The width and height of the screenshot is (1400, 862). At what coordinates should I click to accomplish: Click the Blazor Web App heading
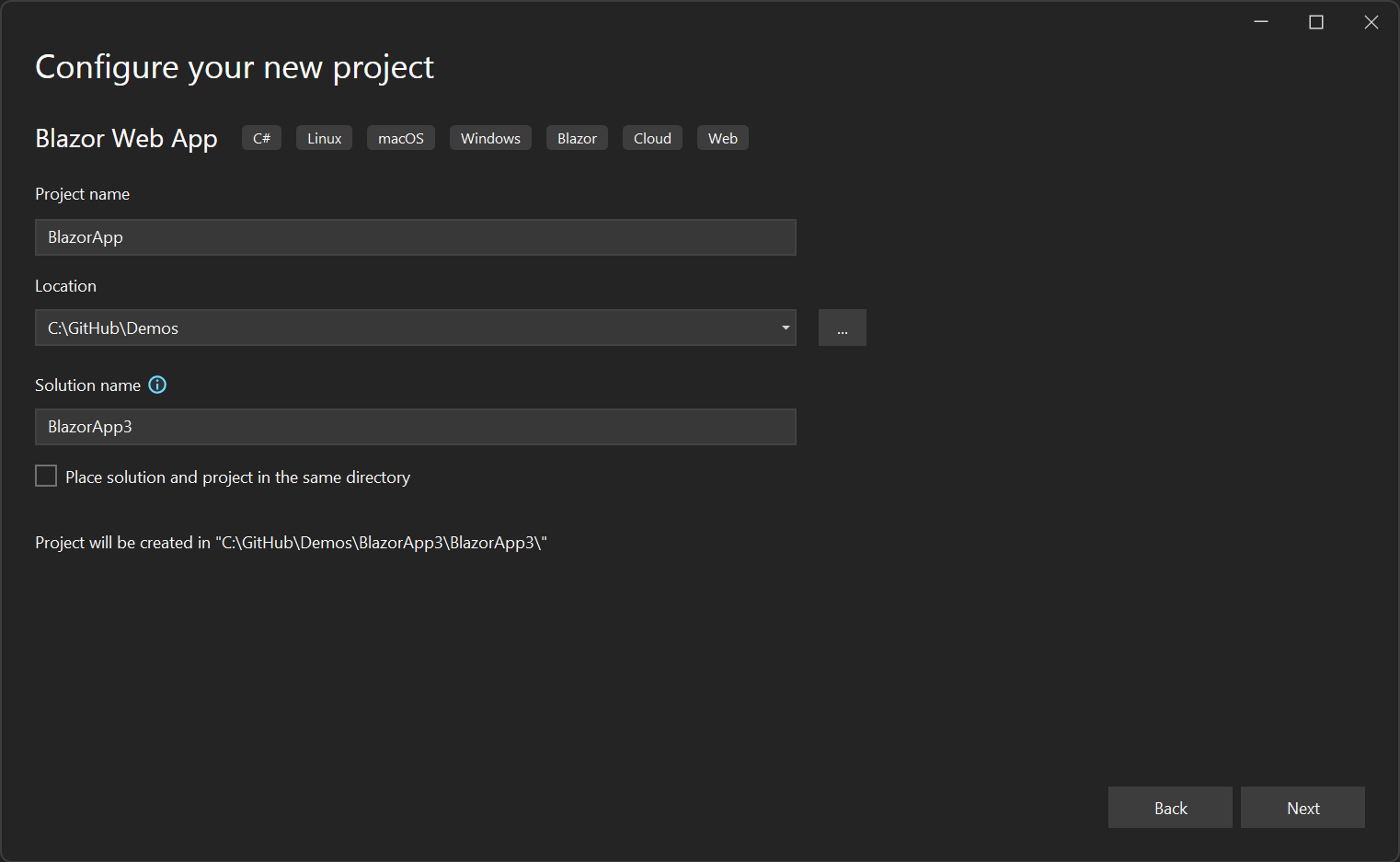[126, 138]
